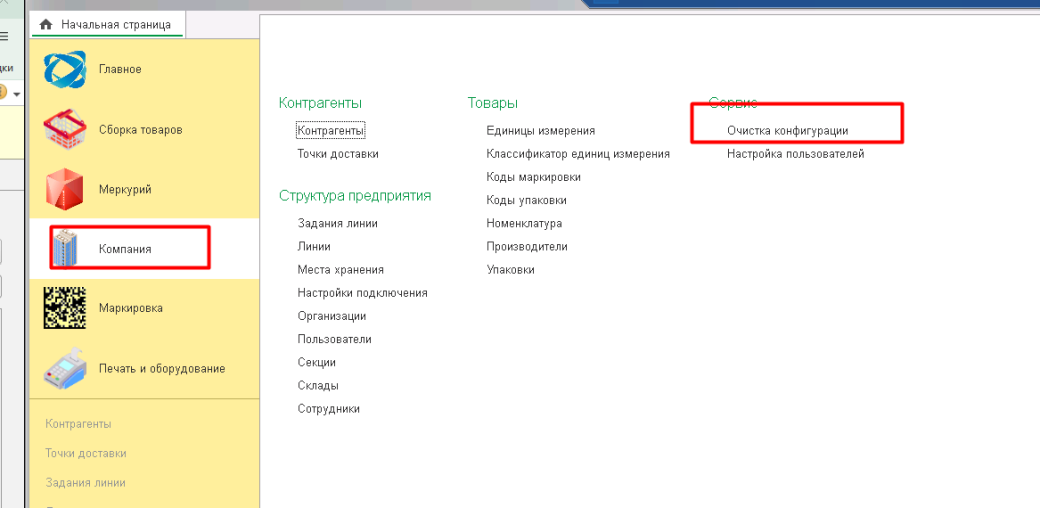This screenshot has width=1040, height=508.
Task: Open the Сотрудники link
Action: click(329, 409)
